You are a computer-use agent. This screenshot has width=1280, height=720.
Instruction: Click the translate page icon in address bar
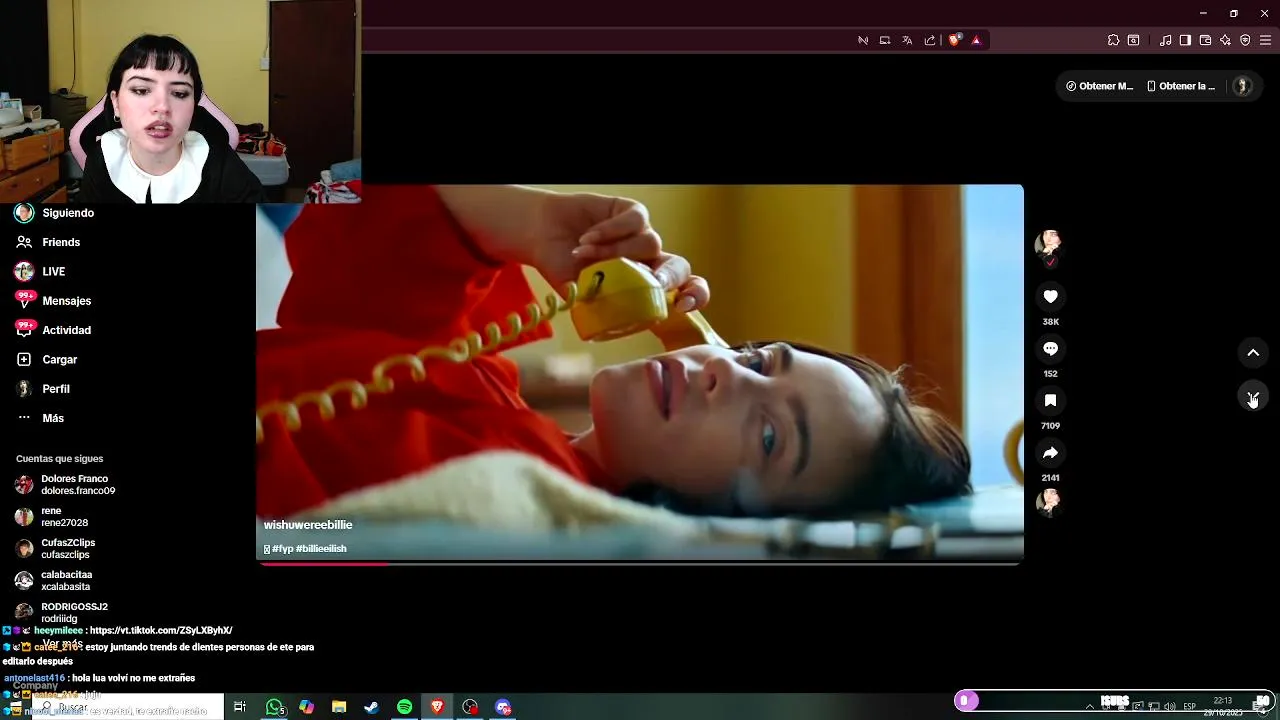(x=907, y=40)
